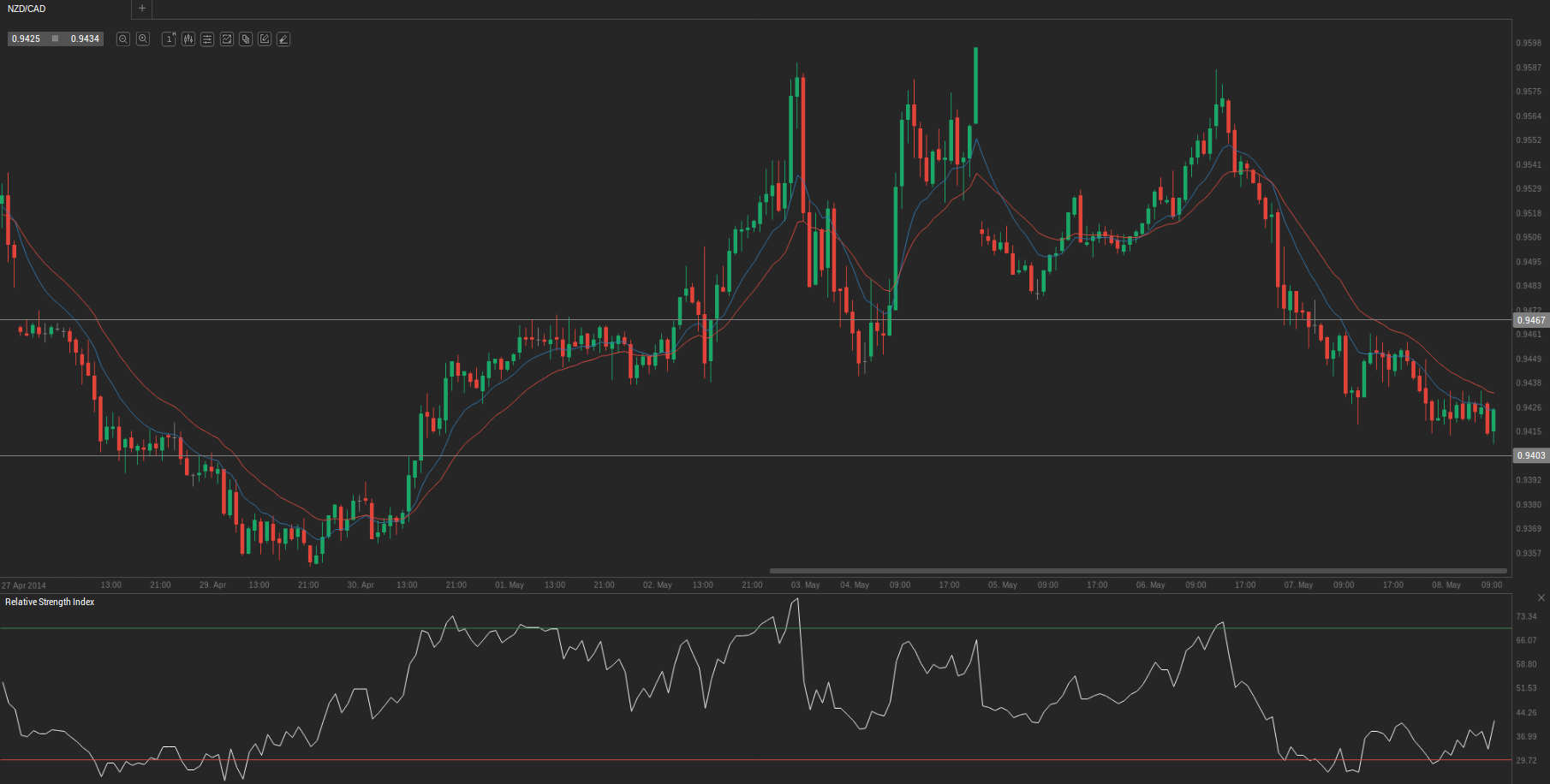Click the 01. May date label
1550x784 pixels.
pos(510,585)
